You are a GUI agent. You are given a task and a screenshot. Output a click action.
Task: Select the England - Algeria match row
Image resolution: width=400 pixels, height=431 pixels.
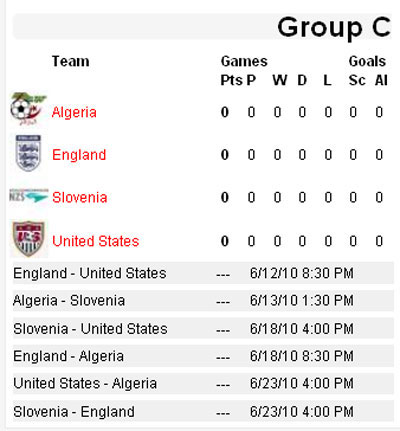(203, 356)
